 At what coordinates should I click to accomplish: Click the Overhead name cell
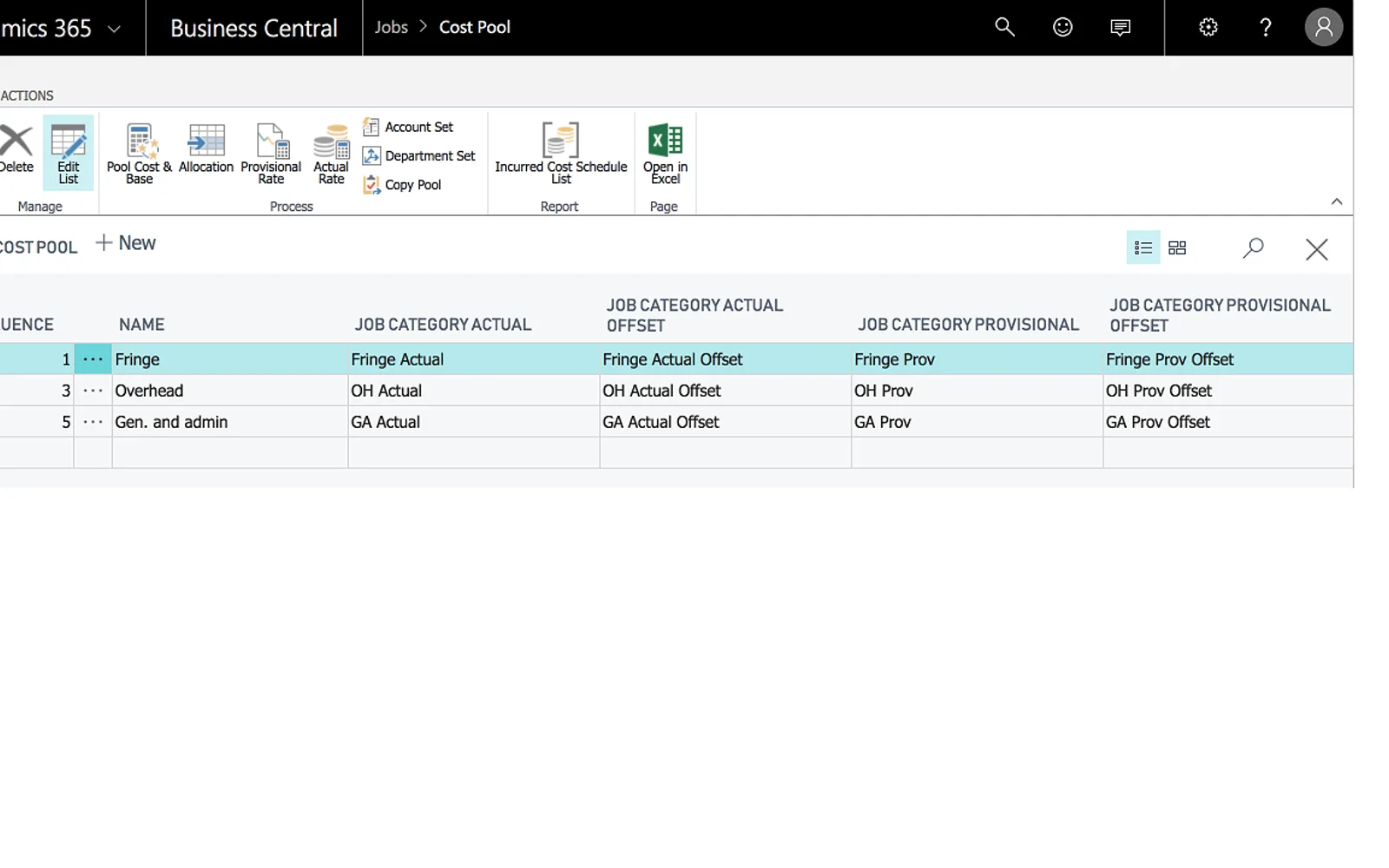click(x=230, y=391)
